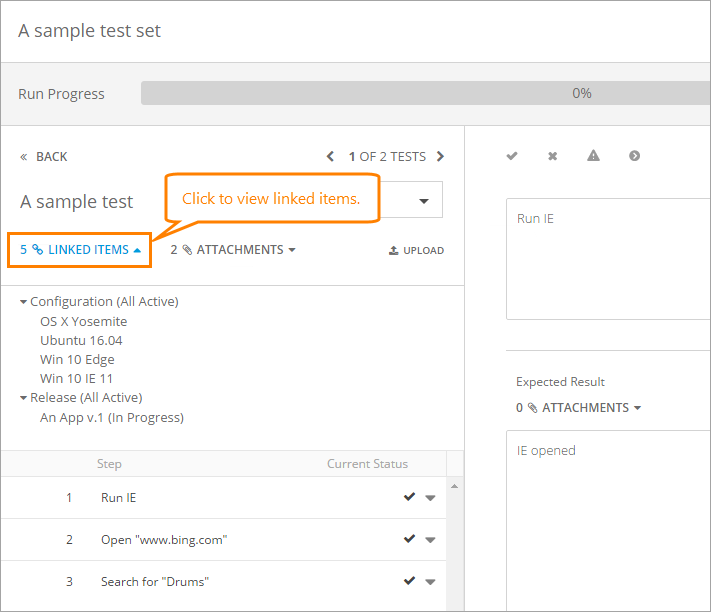Click the fail X icon in toolbar
Viewport: 711px width, 612px height.
(552, 156)
